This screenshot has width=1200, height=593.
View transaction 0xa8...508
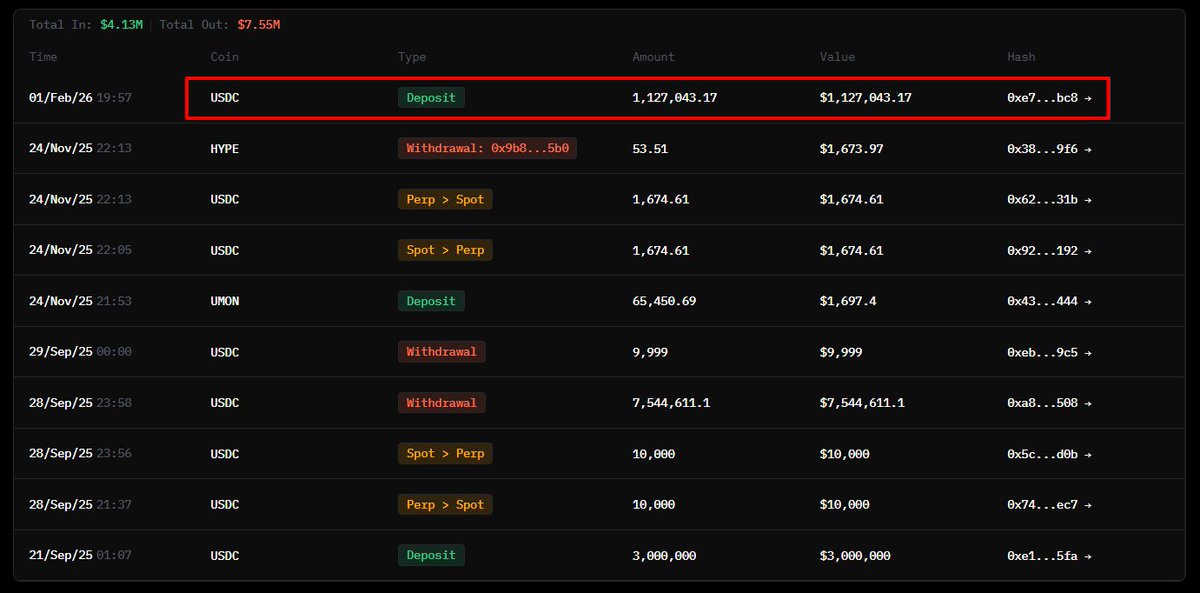[x=1049, y=403]
